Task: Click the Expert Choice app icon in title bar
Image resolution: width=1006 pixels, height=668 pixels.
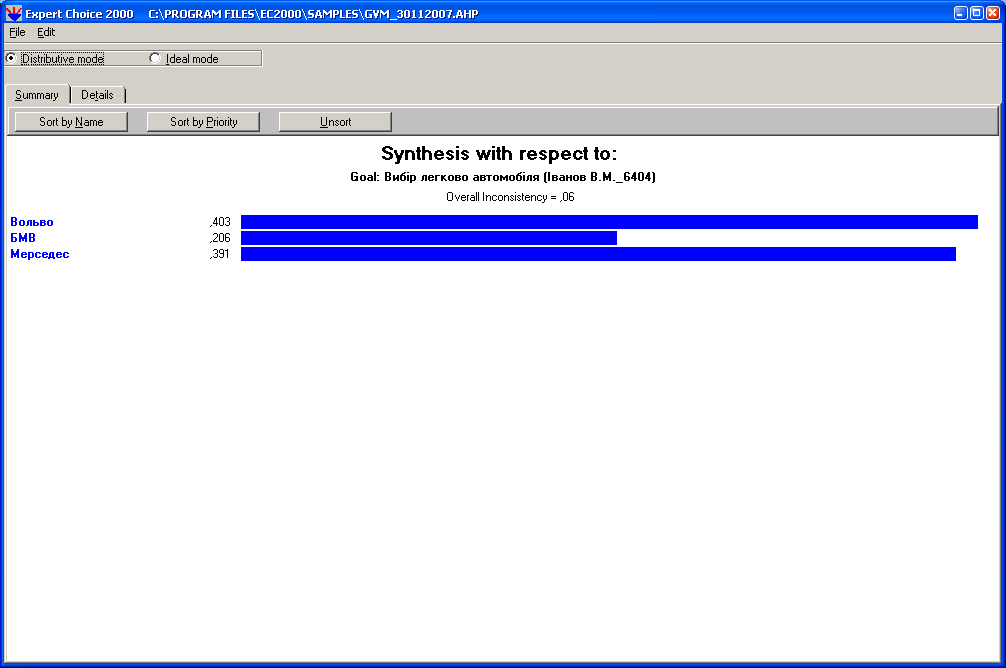Action: coord(13,13)
